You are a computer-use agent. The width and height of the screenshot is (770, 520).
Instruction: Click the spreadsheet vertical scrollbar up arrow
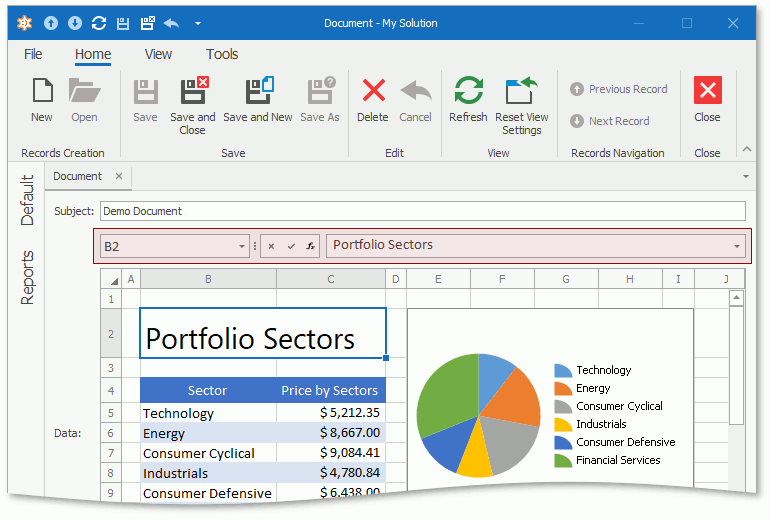click(x=736, y=298)
